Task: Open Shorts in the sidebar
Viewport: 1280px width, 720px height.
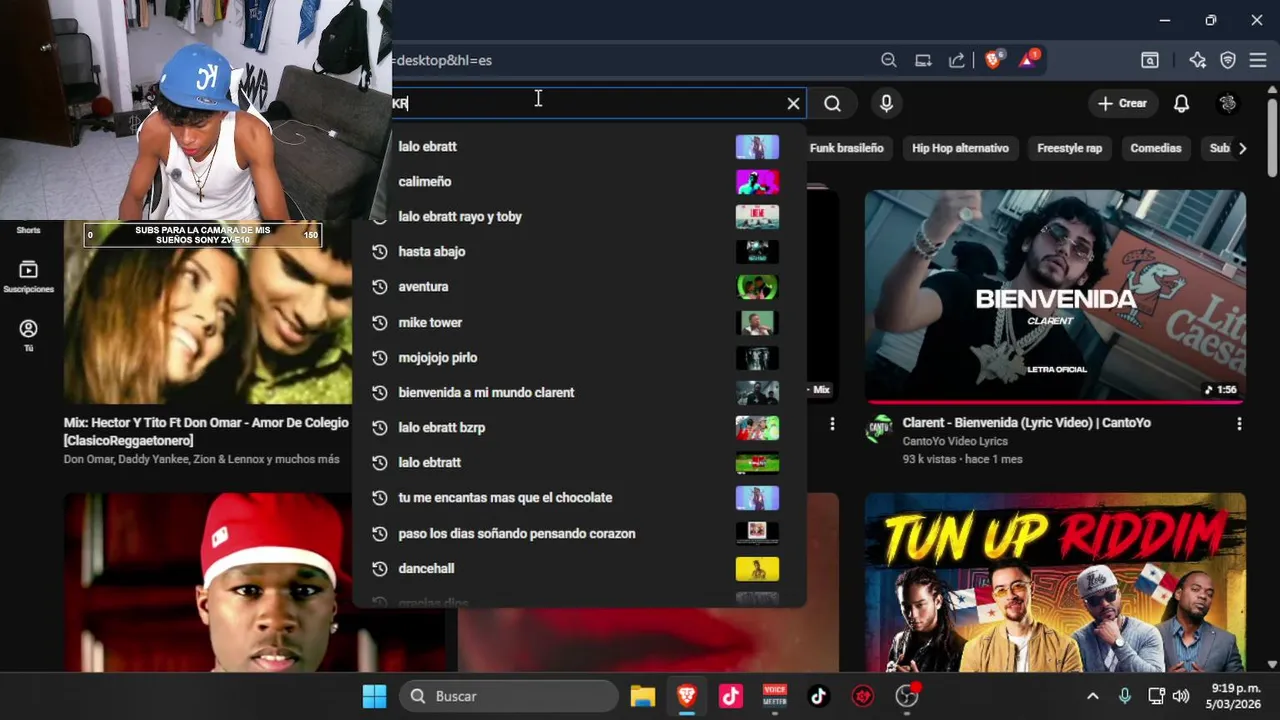Action: click(x=28, y=230)
